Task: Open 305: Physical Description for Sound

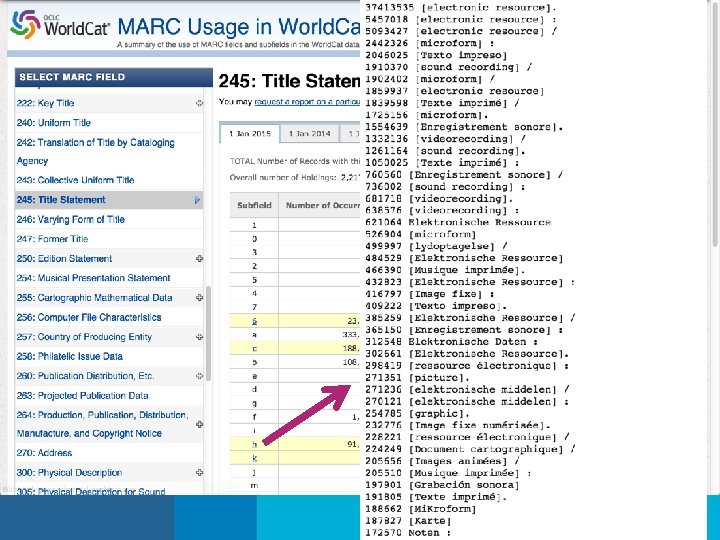Action: tap(91, 491)
